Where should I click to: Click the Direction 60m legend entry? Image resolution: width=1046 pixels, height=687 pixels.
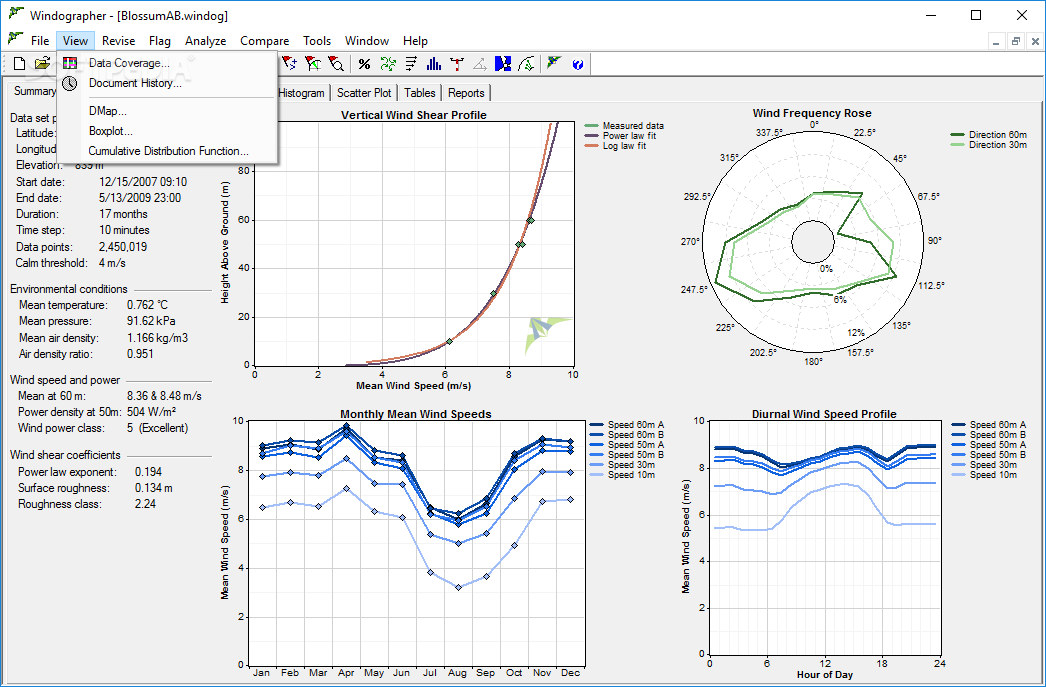[989, 135]
